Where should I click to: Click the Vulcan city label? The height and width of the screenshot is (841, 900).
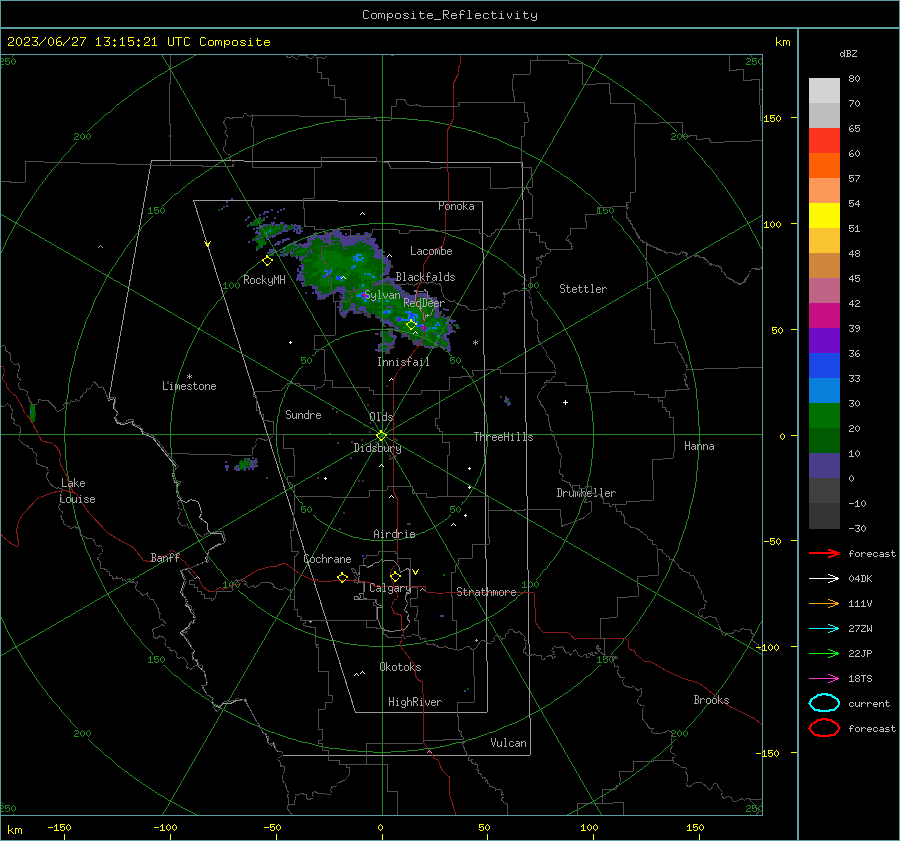click(x=508, y=743)
